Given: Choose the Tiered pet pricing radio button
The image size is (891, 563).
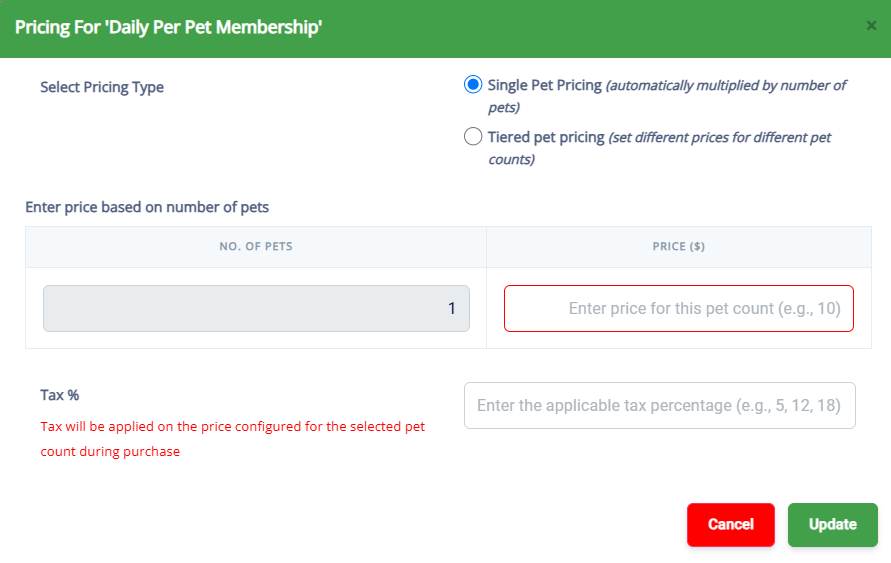Looking at the screenshot, I should coord(473,137).
